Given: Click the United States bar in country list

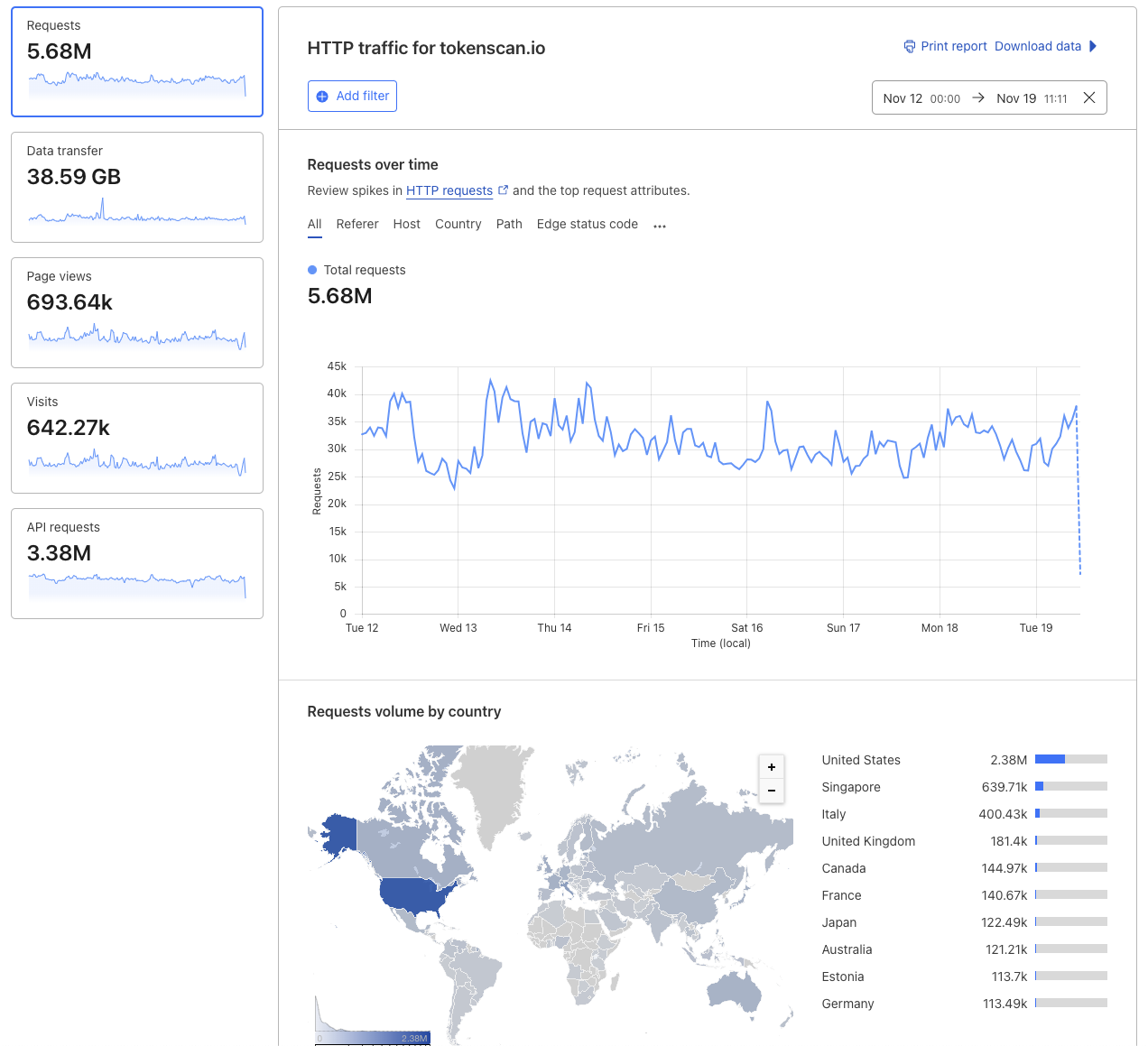Looking at the screenshot, I should click(x=1071, y=759).
